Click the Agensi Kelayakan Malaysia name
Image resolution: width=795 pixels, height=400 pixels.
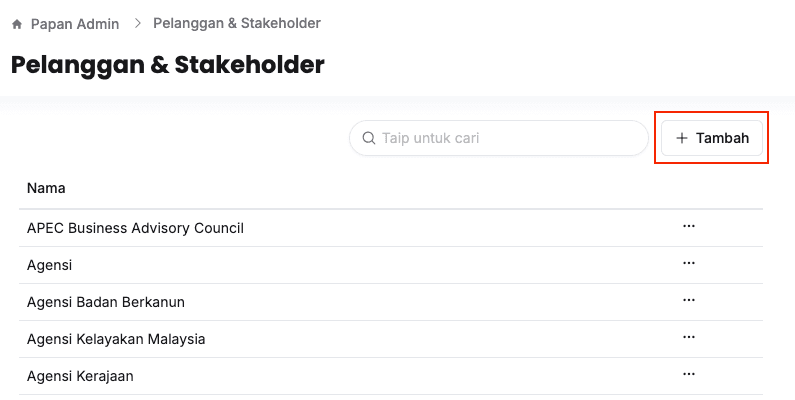(x=116, y=339)
